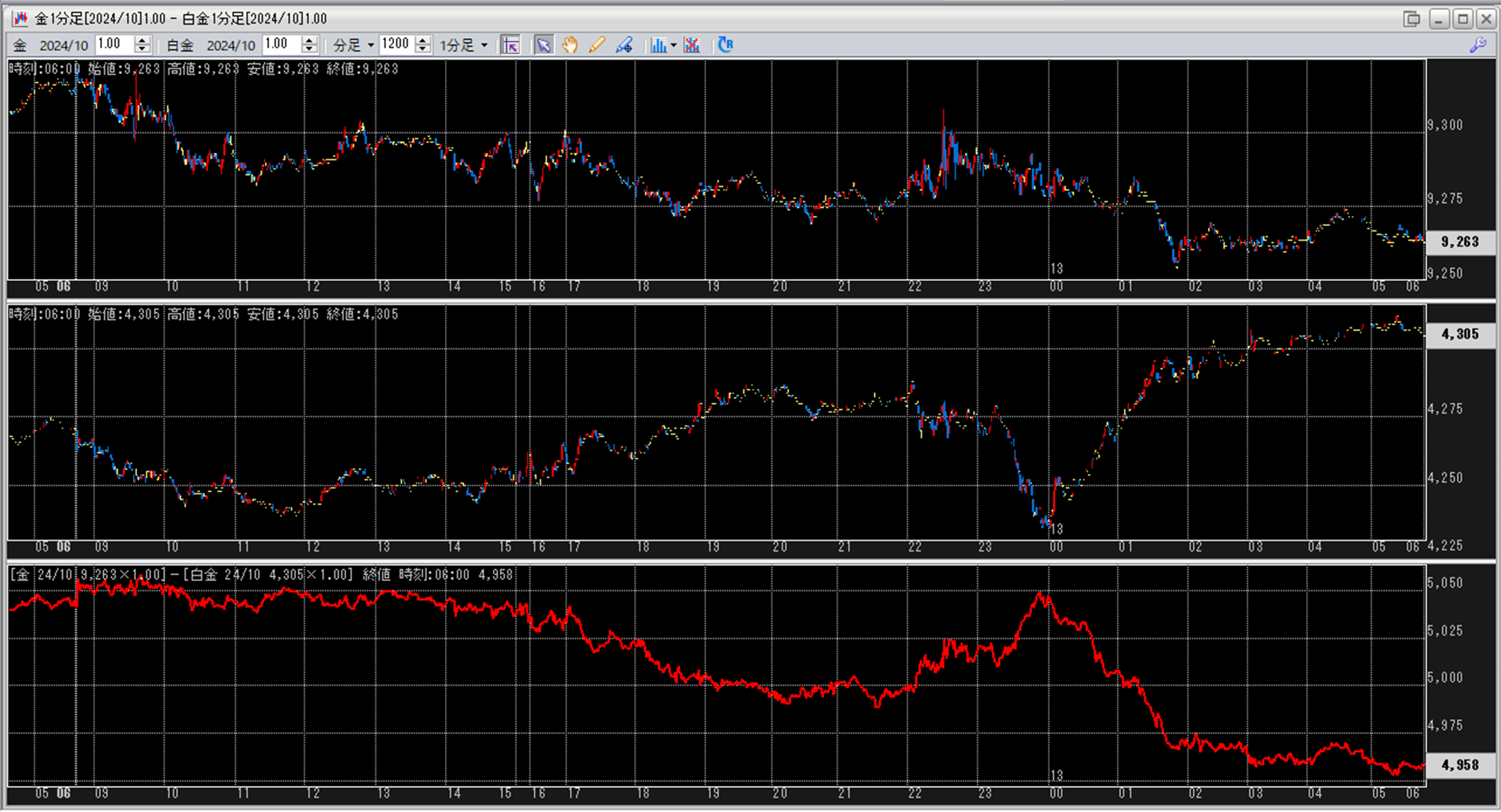
Task: Click the edit drawing object icon
Action: coord(624,46)
